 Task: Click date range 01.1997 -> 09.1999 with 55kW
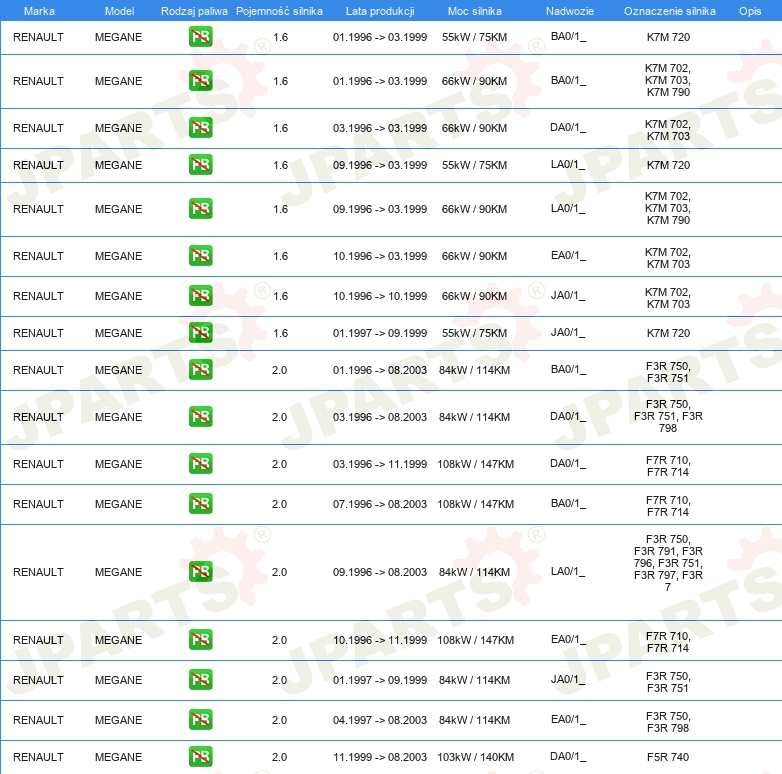pos(380,333)
